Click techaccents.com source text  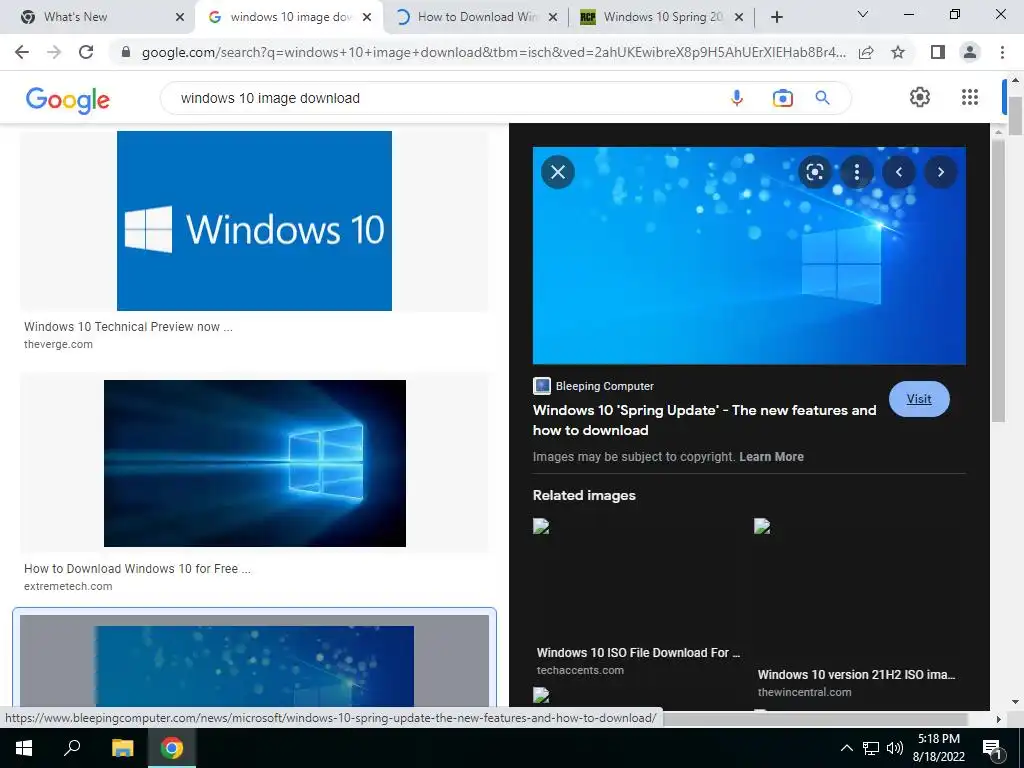coord(580,670)
